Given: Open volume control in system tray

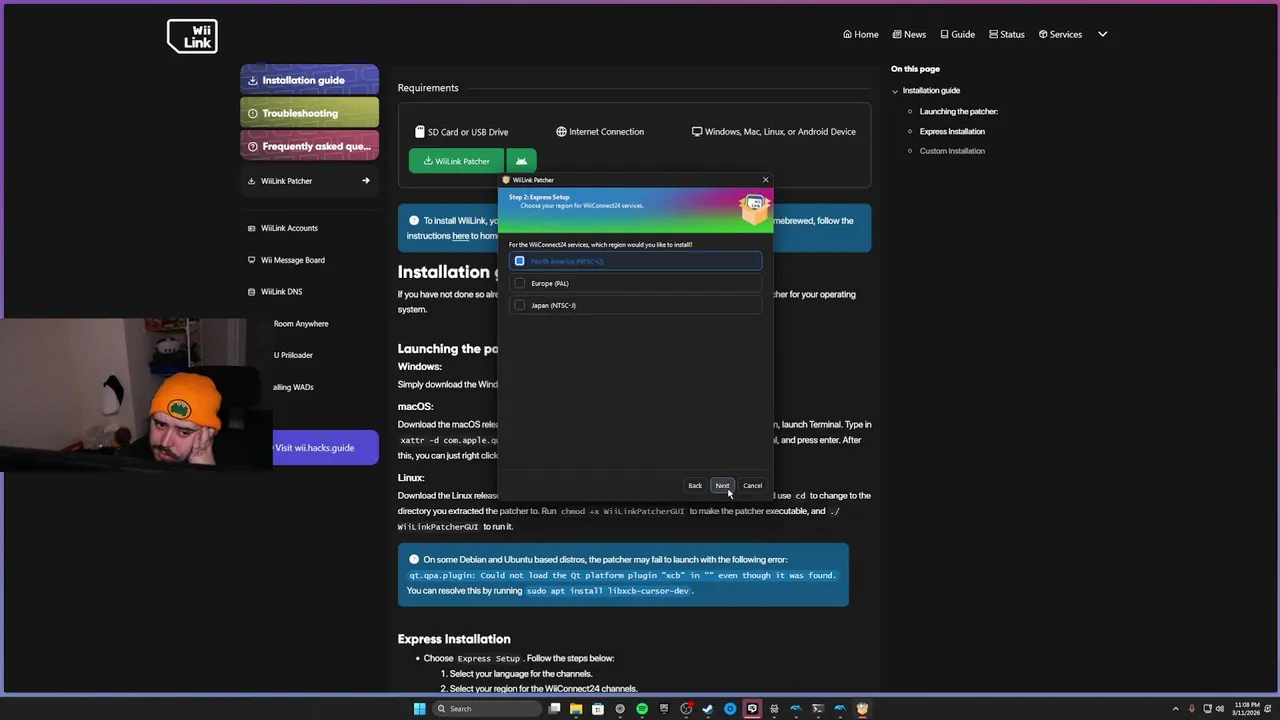Looking at the screenshot, I should click(x=1221, y=709).
